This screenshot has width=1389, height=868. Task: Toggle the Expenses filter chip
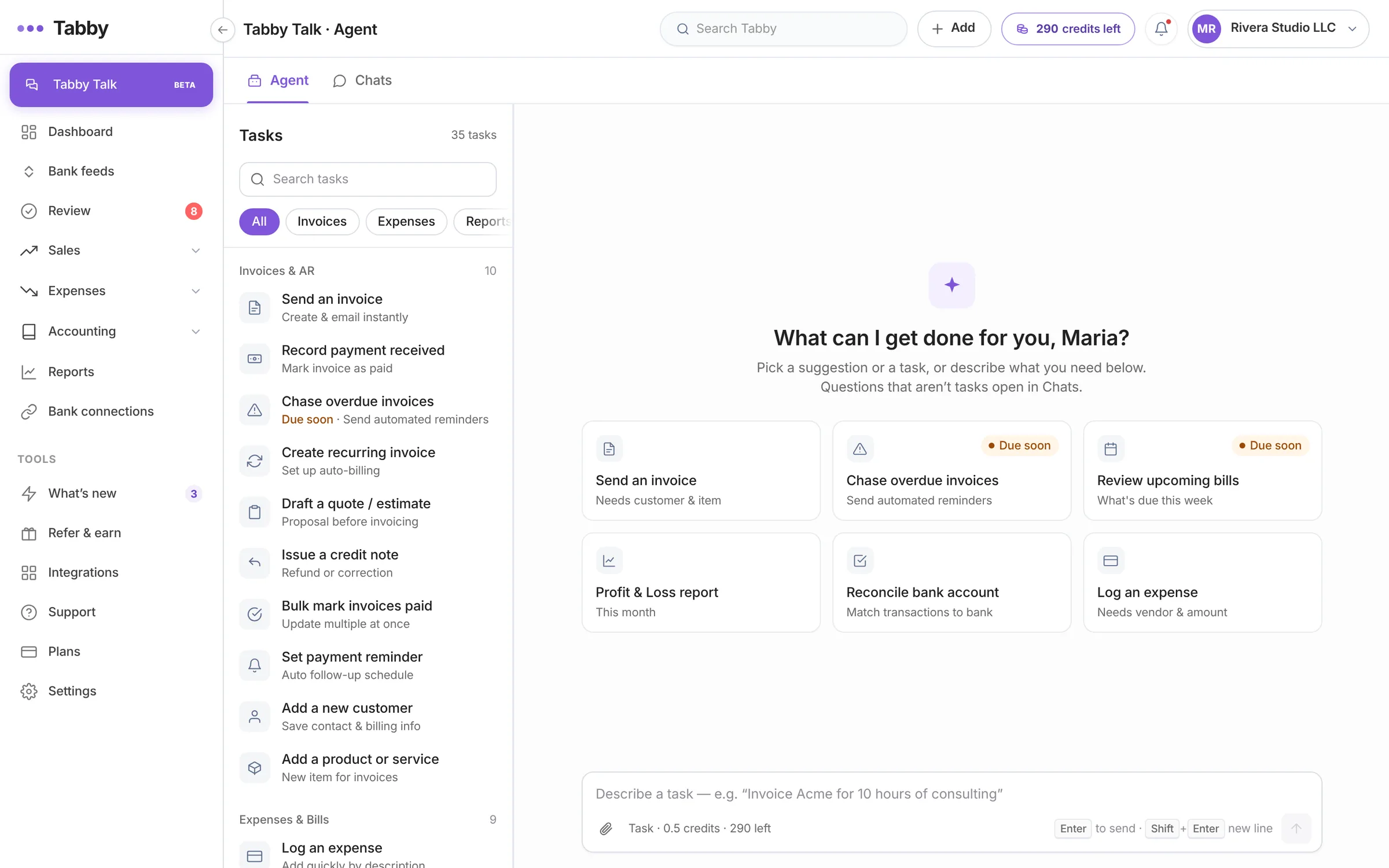406,222
